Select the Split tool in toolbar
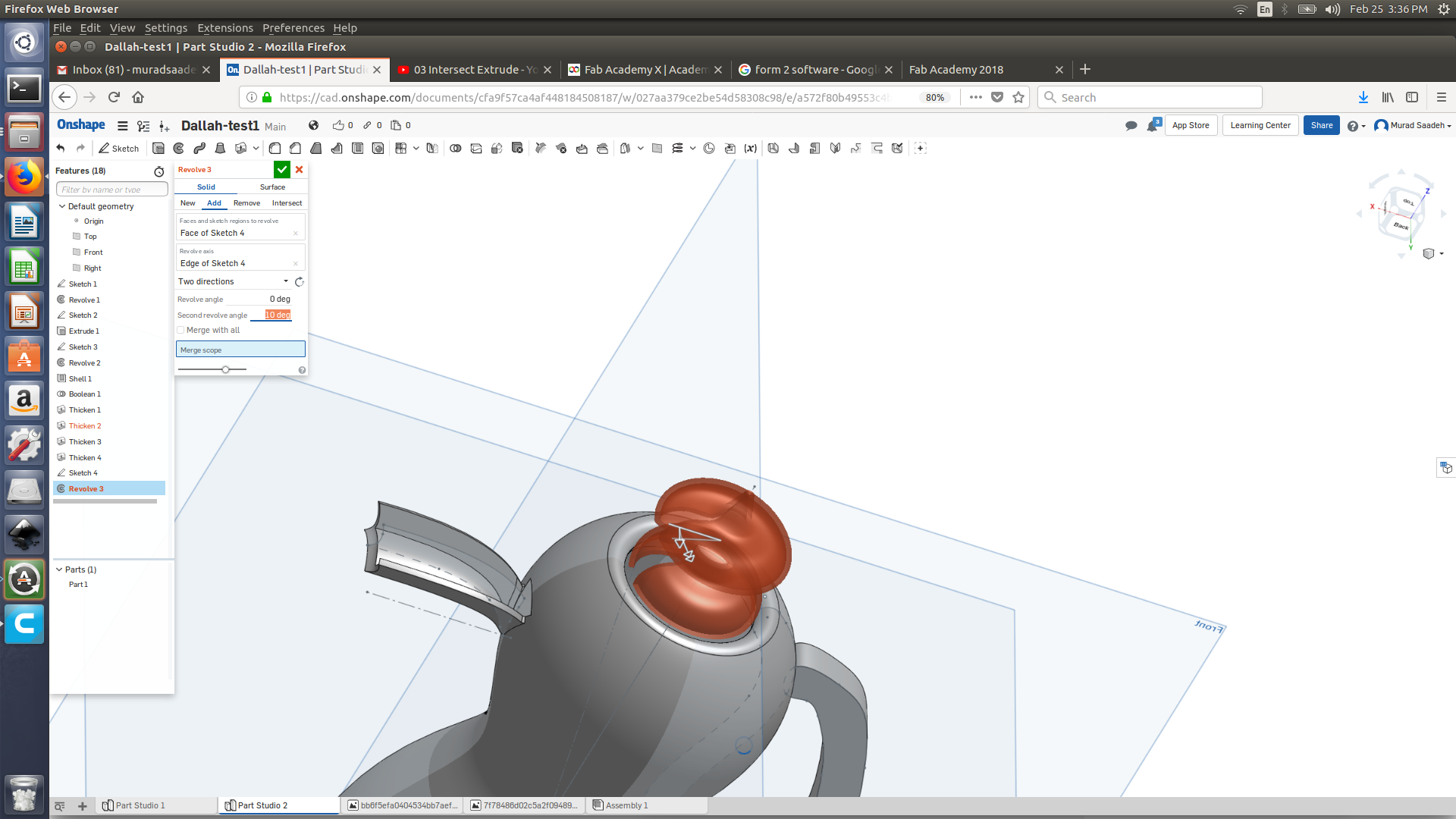The width and height of the screenshot is (1456, 819). click(x=476, y=149)
